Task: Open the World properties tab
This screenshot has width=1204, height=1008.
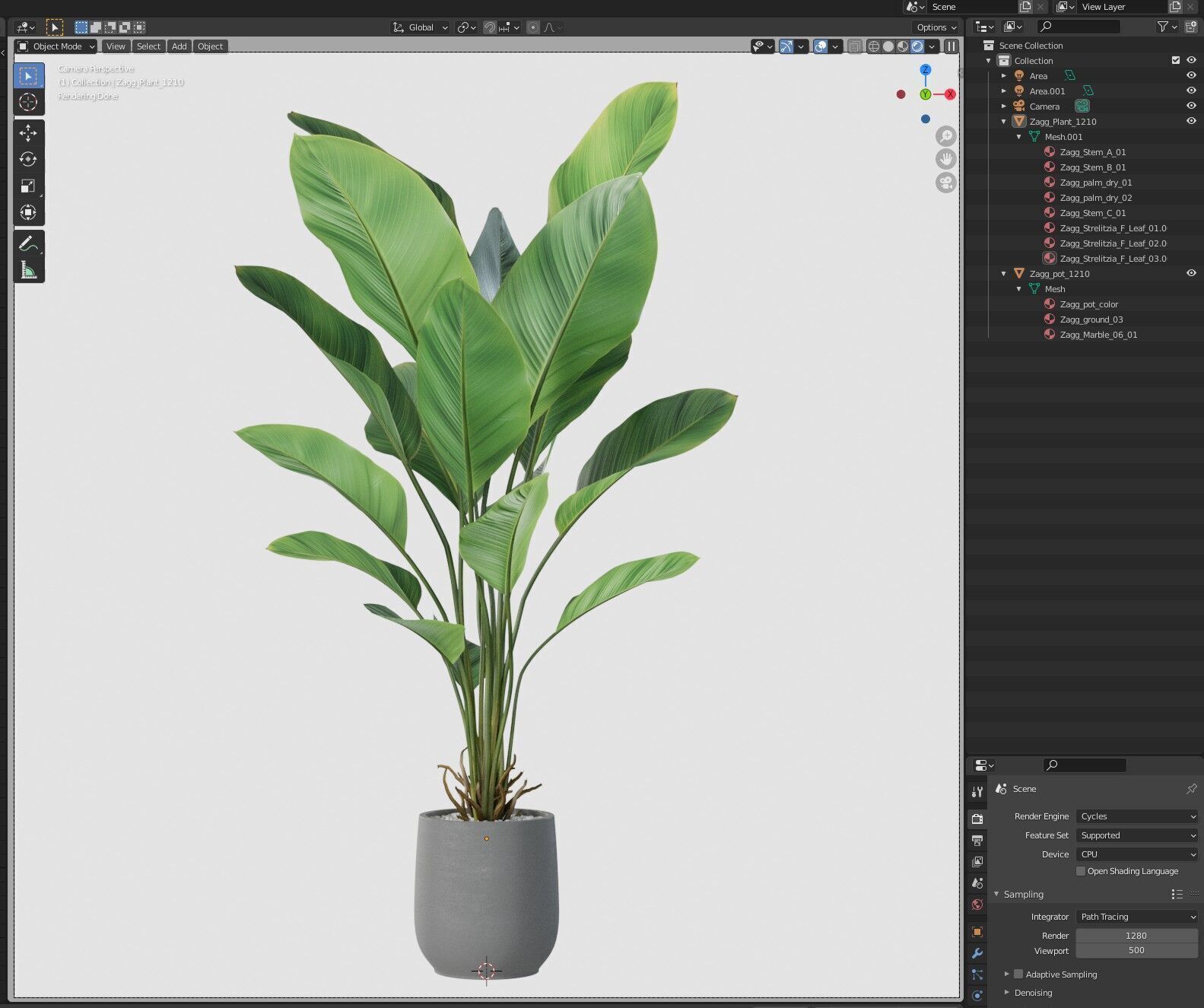Action: (977, 905)
